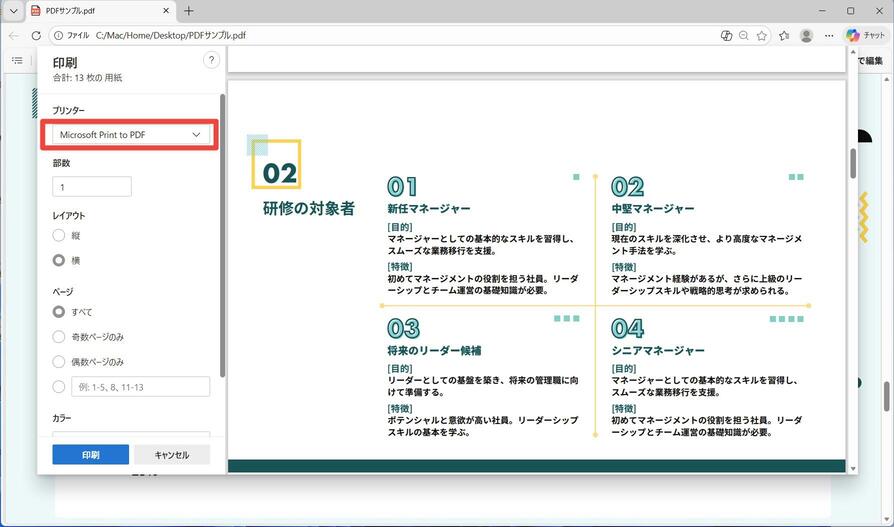The width and height of the screenshot is (894, 527).
Task: Click the zoom out magnifier icon
Action: tap(743, 35)
